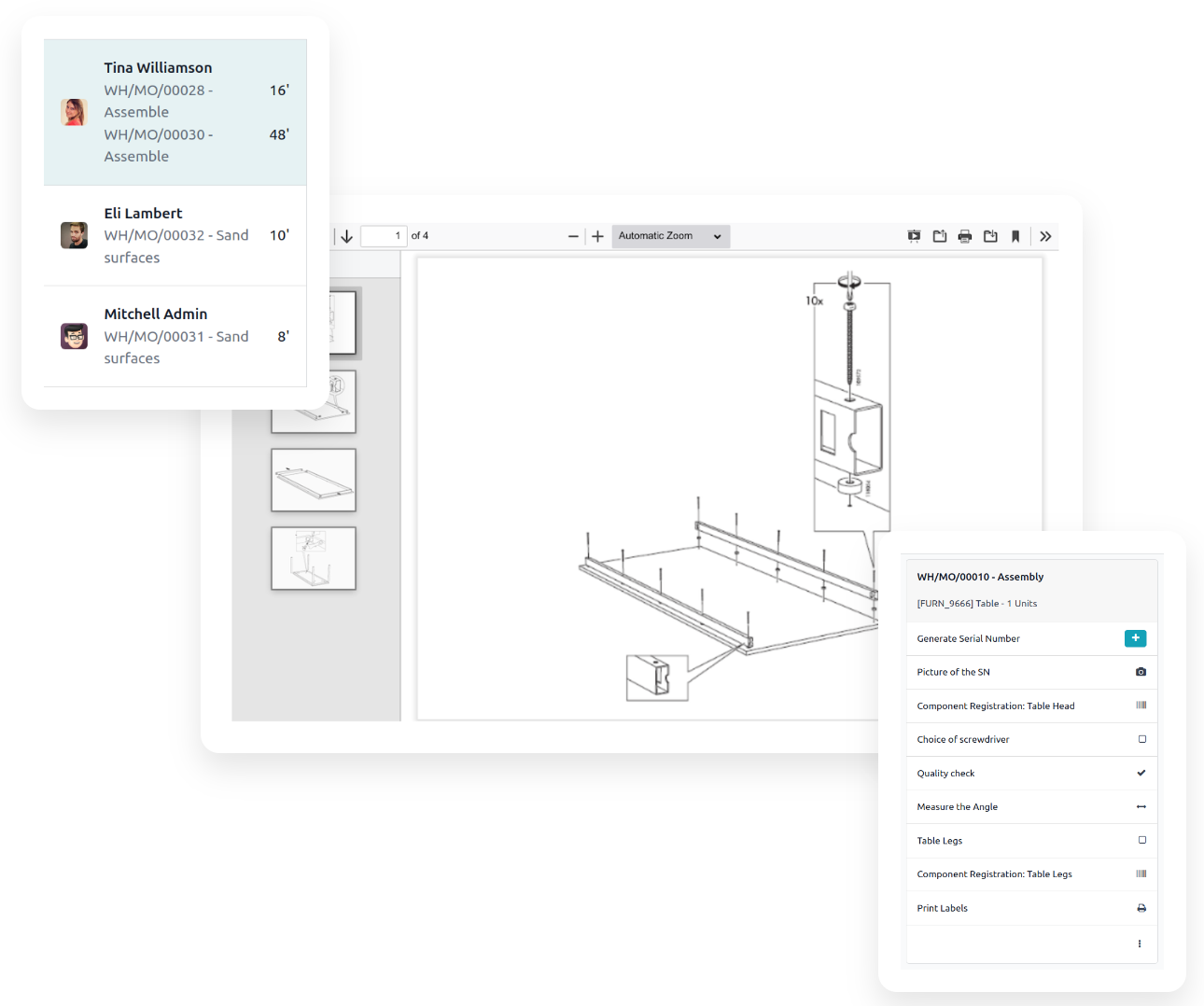Image resolution: width=1204 pixels, height=1006 pixels.
Task: Open WH/MO/00032 - Sand surfaces entry
Action: pos(176,246)
